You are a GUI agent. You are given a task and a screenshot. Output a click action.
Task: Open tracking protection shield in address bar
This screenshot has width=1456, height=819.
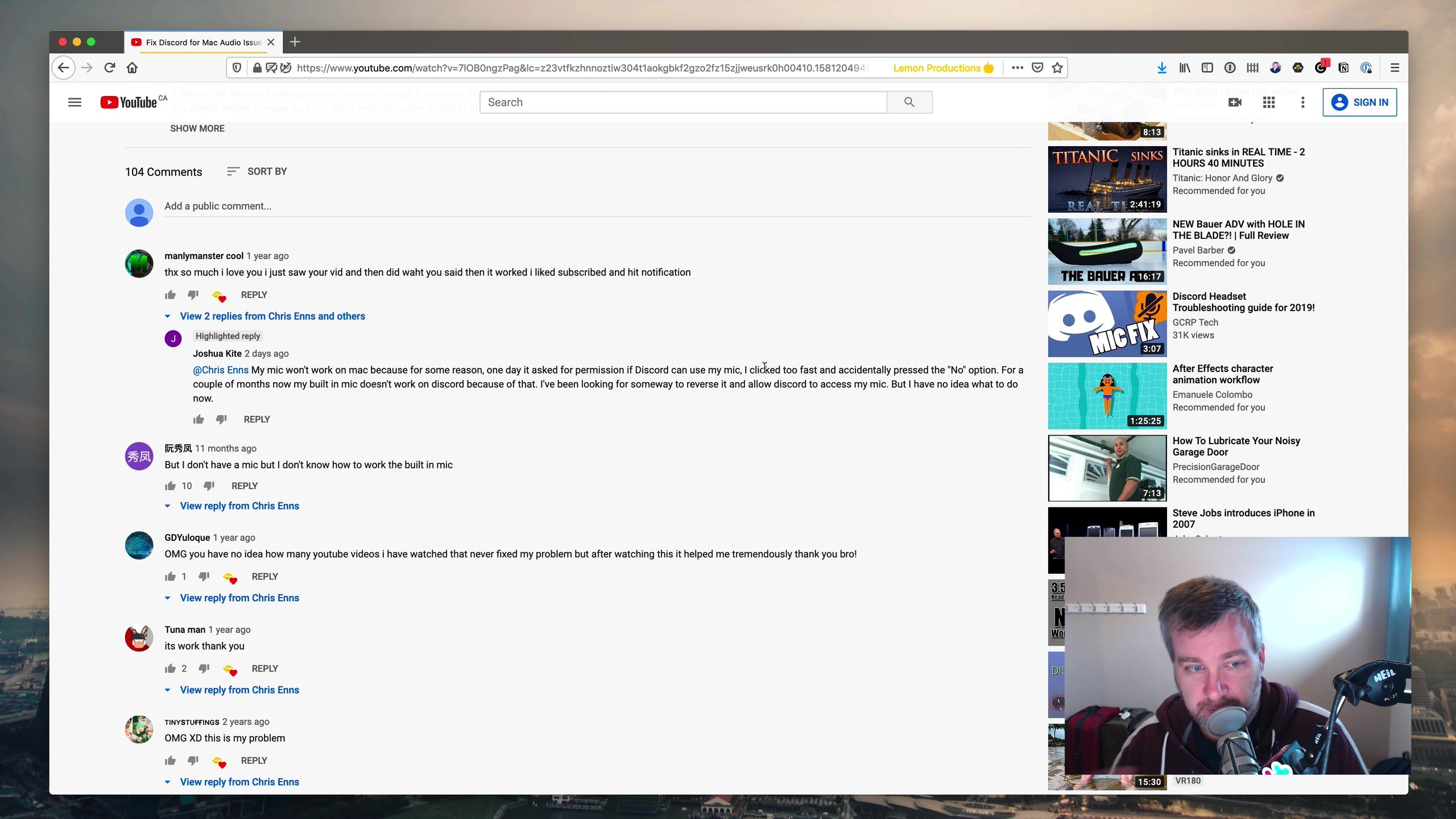[237, 68]
